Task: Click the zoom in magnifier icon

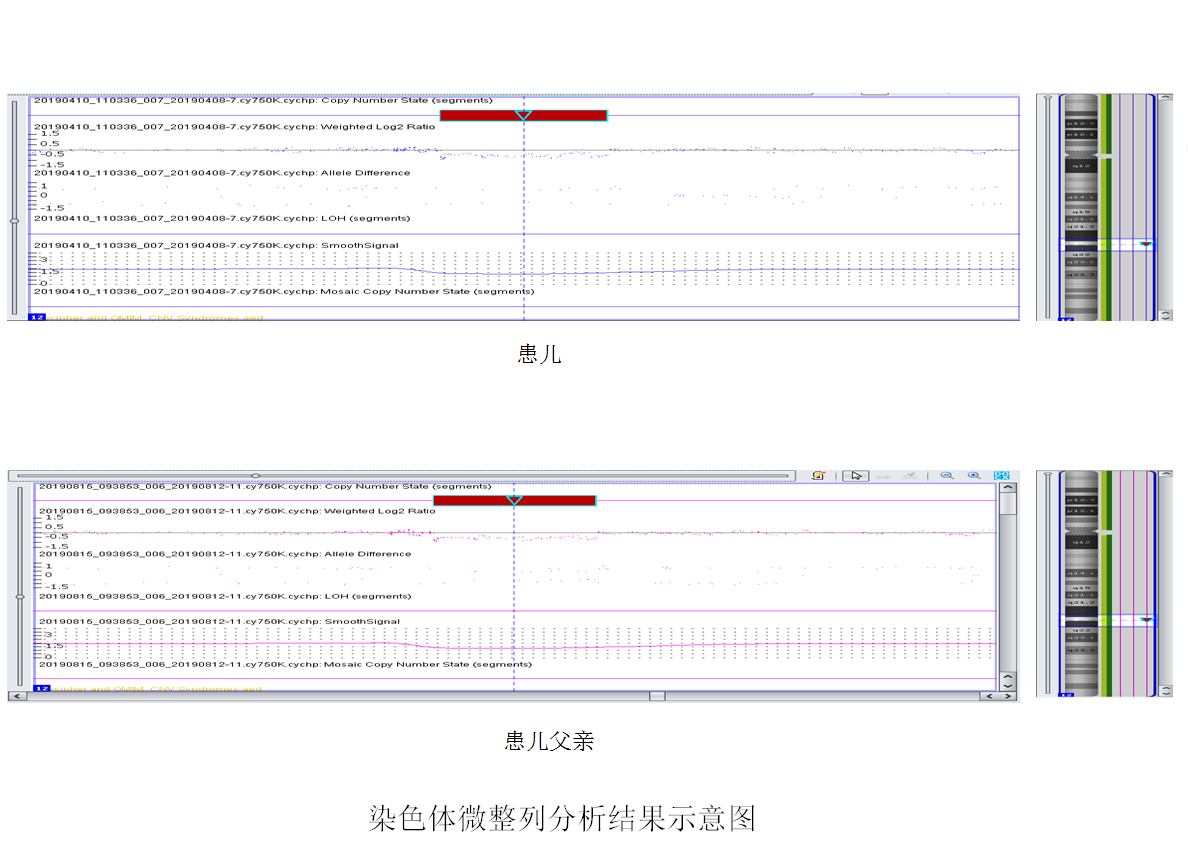Action: pyautogui.click(x=974, y=476)
